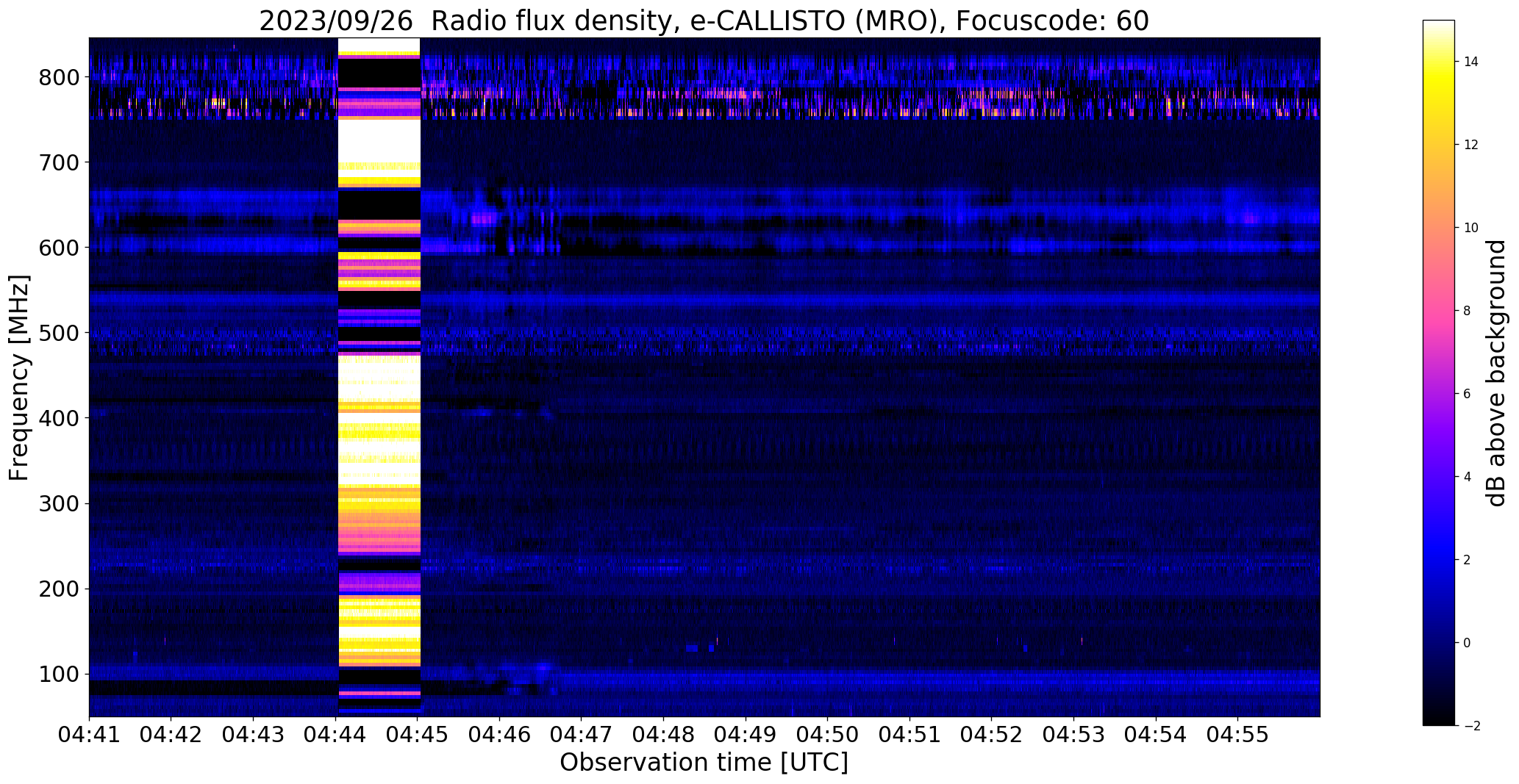Click the colorbar tick value 2
1519x784 pixels.
[1468, 560]
